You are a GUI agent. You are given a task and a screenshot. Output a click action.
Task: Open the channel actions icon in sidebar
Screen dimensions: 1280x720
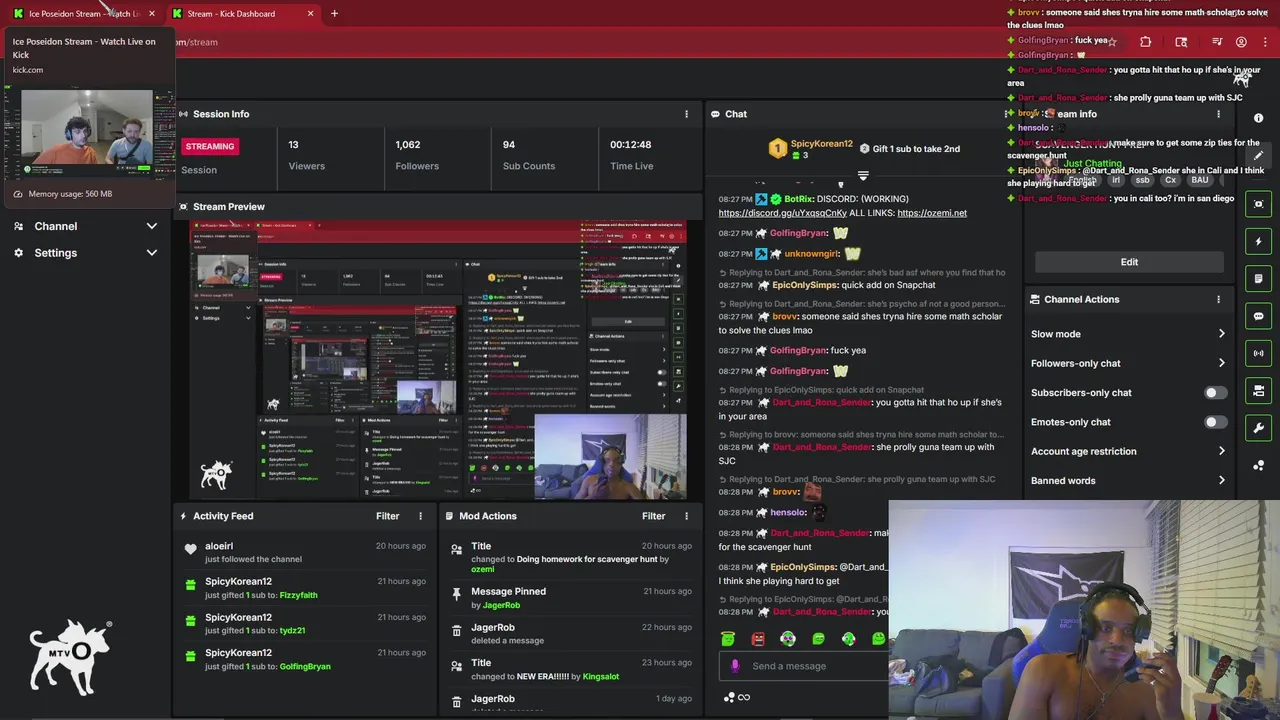(1258, 391)
